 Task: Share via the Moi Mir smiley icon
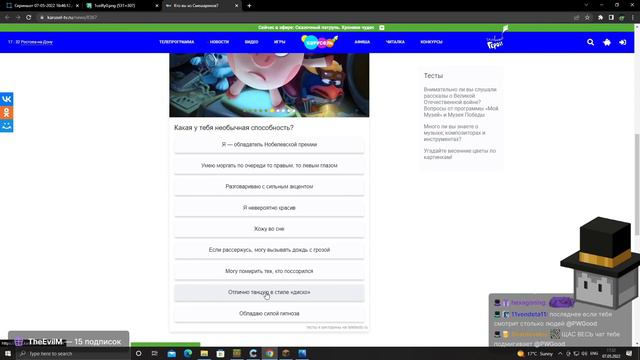pos(7,126)
